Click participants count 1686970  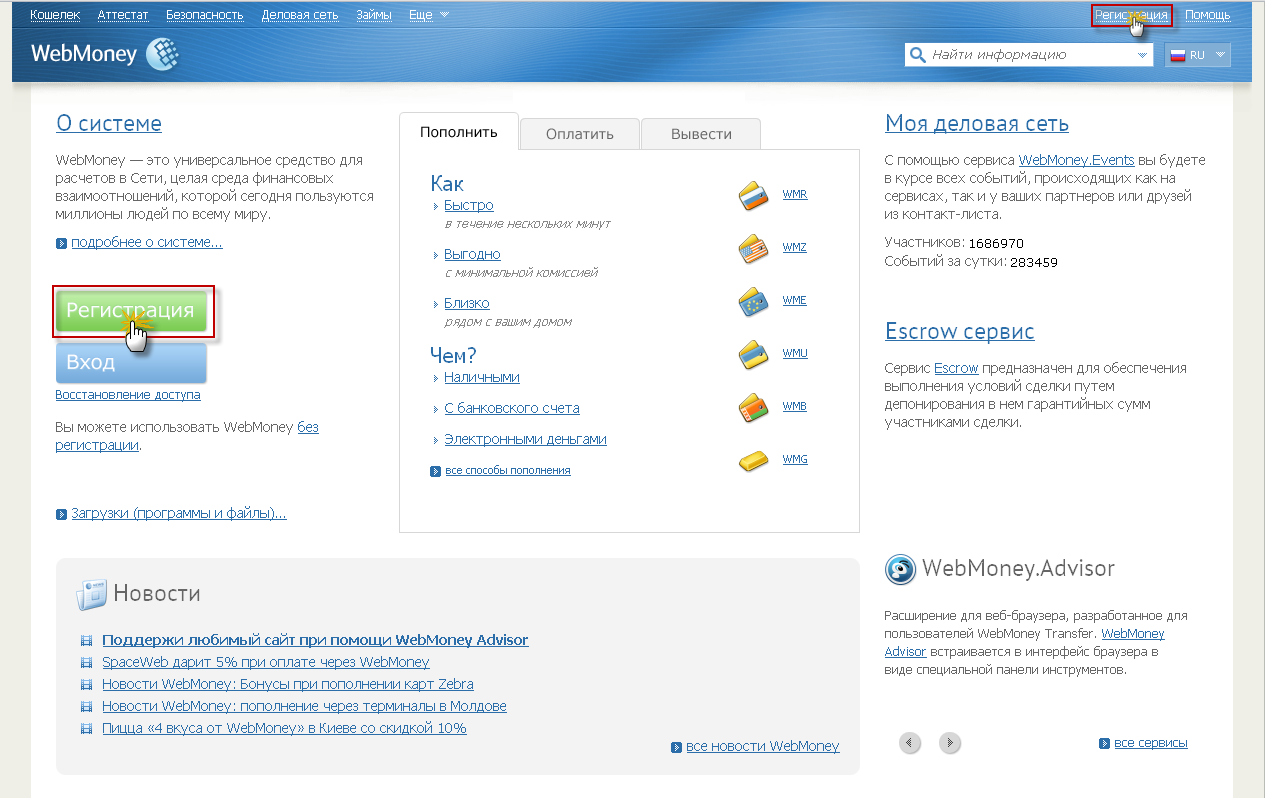click(x=996, y=243)
